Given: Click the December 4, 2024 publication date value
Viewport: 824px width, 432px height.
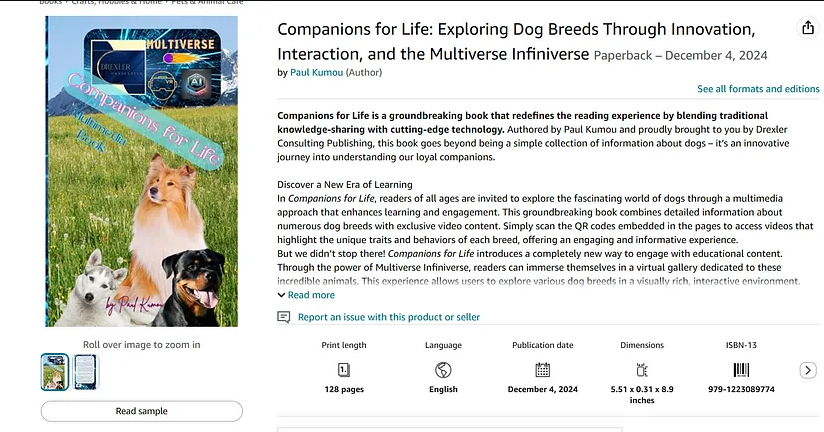Looking at the screenshot, I should tap(543, 390).
